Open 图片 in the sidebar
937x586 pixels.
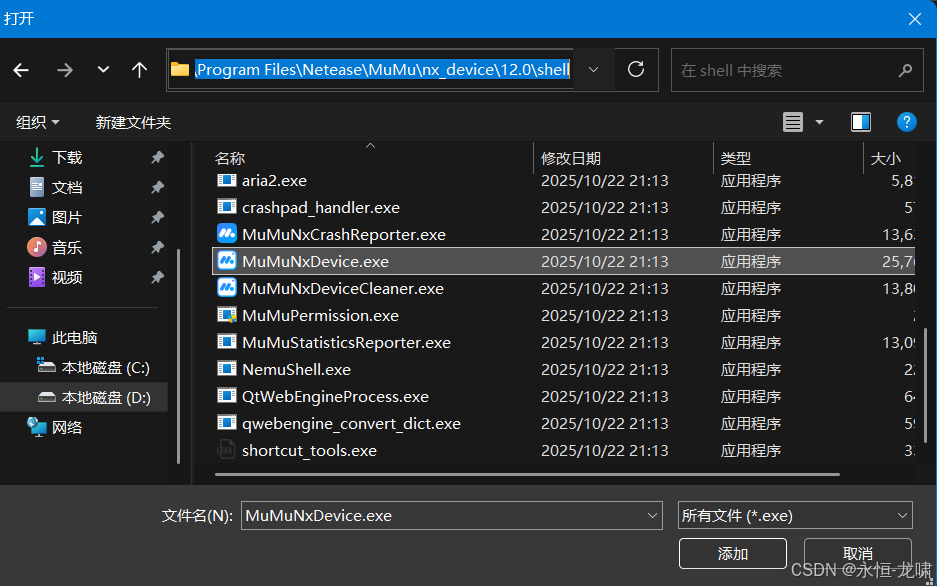tap(66, 217)
